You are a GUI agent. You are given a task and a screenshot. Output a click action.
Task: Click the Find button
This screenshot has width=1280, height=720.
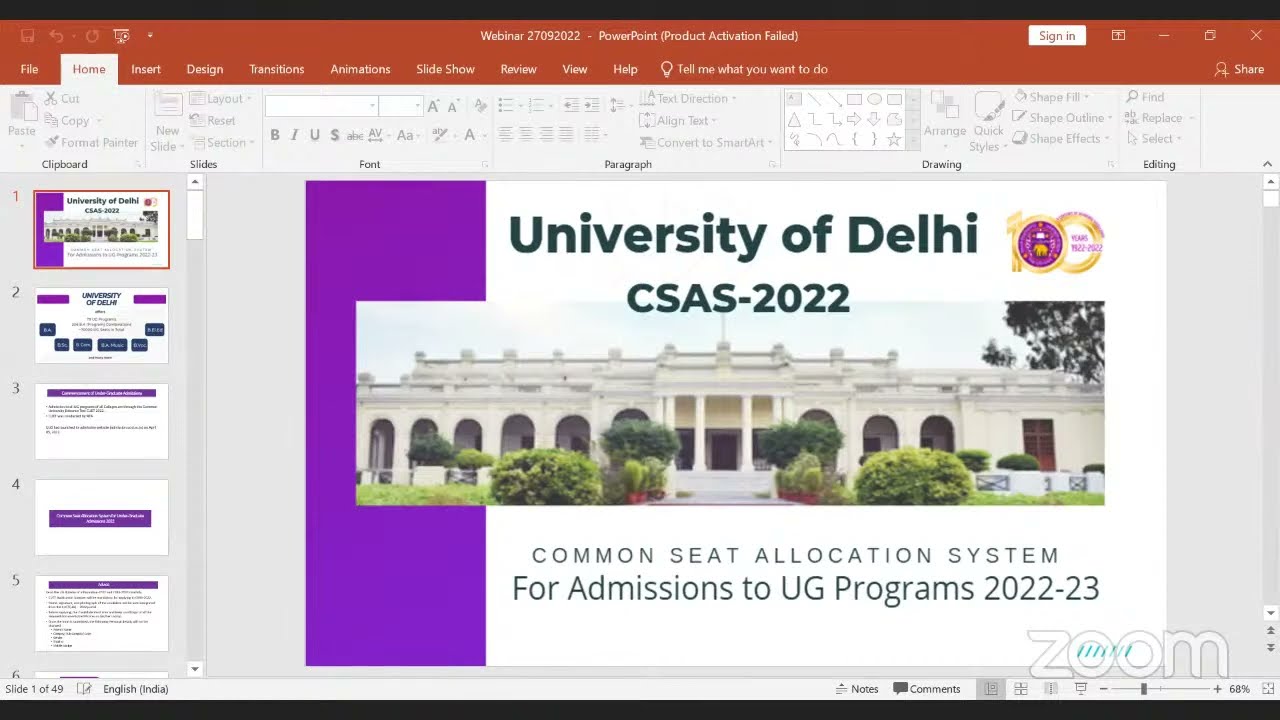[x=1144, y=97]
